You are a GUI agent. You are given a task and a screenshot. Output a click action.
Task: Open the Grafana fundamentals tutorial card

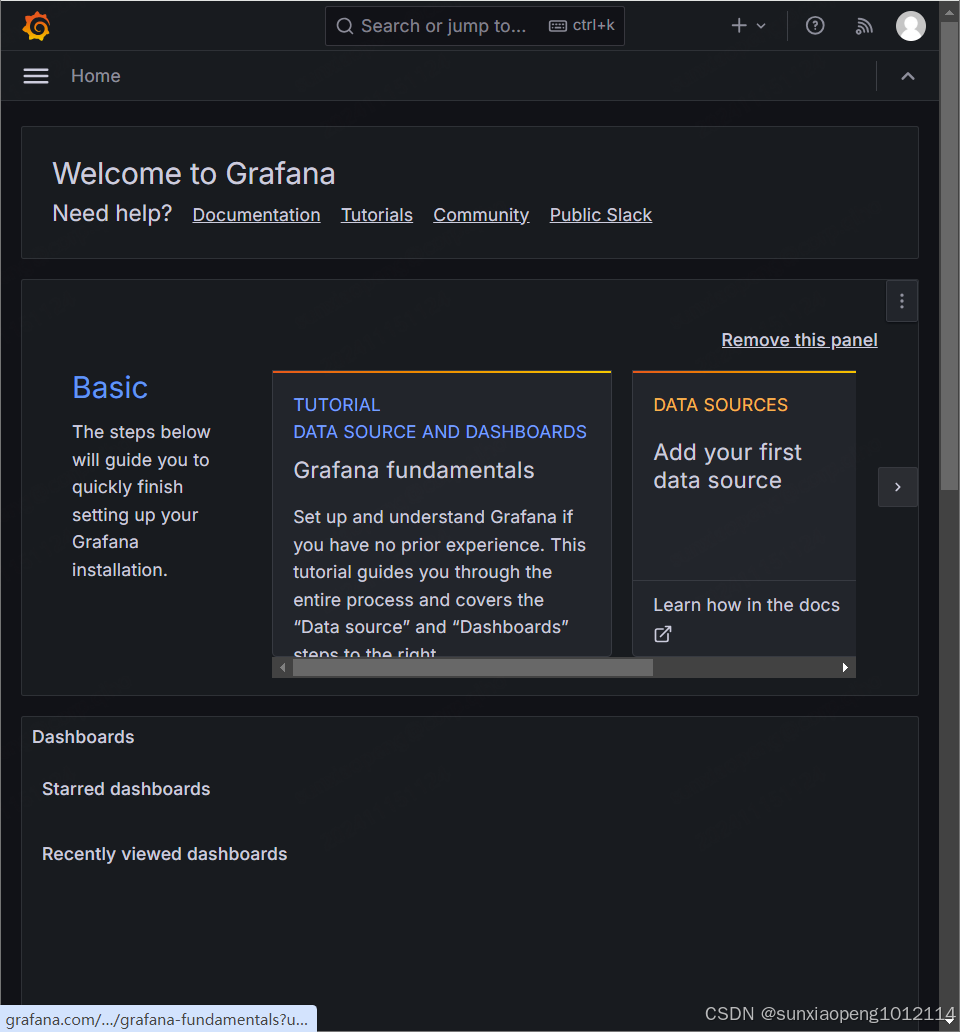[442, 514]
